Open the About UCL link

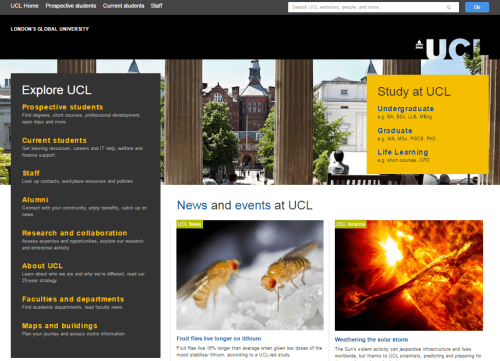42,266
